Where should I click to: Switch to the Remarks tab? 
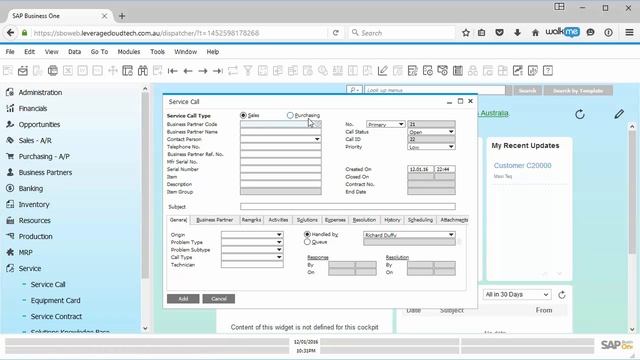[x=251, y=220]
